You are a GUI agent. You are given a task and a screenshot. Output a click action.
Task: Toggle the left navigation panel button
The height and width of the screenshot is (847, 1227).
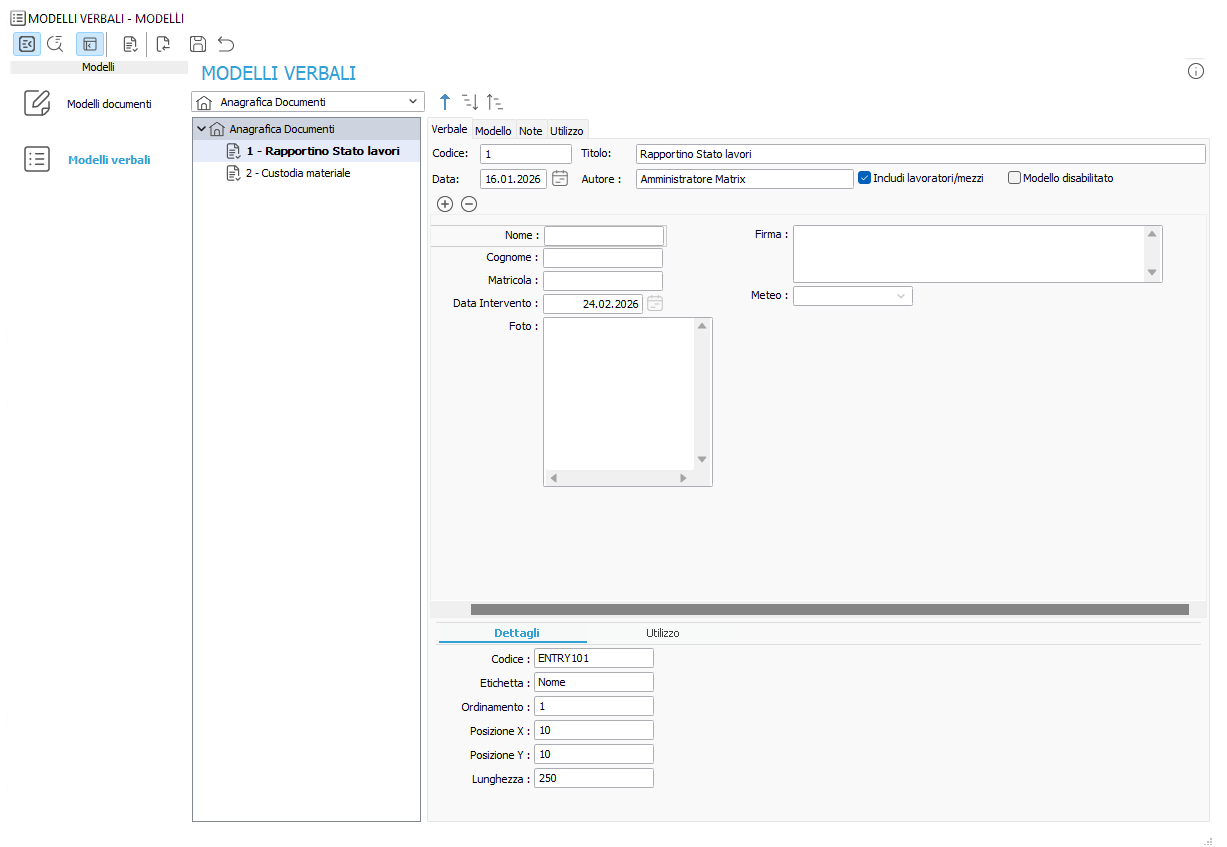click(x=27, y=44)
